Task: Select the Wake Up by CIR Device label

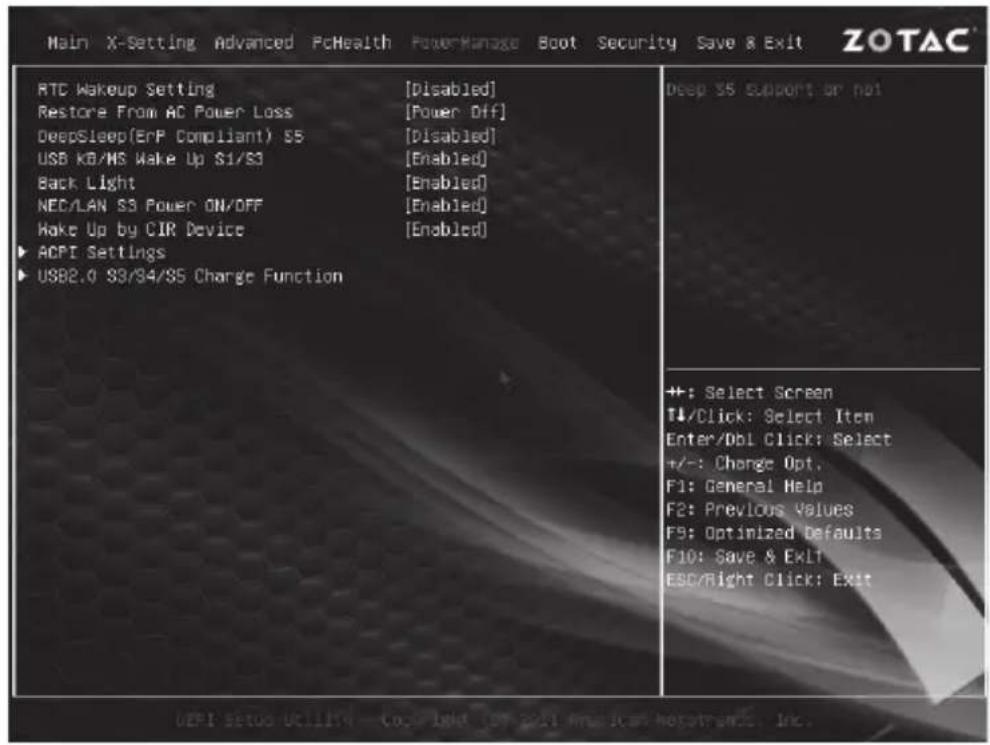Action: tap(141, 229)
